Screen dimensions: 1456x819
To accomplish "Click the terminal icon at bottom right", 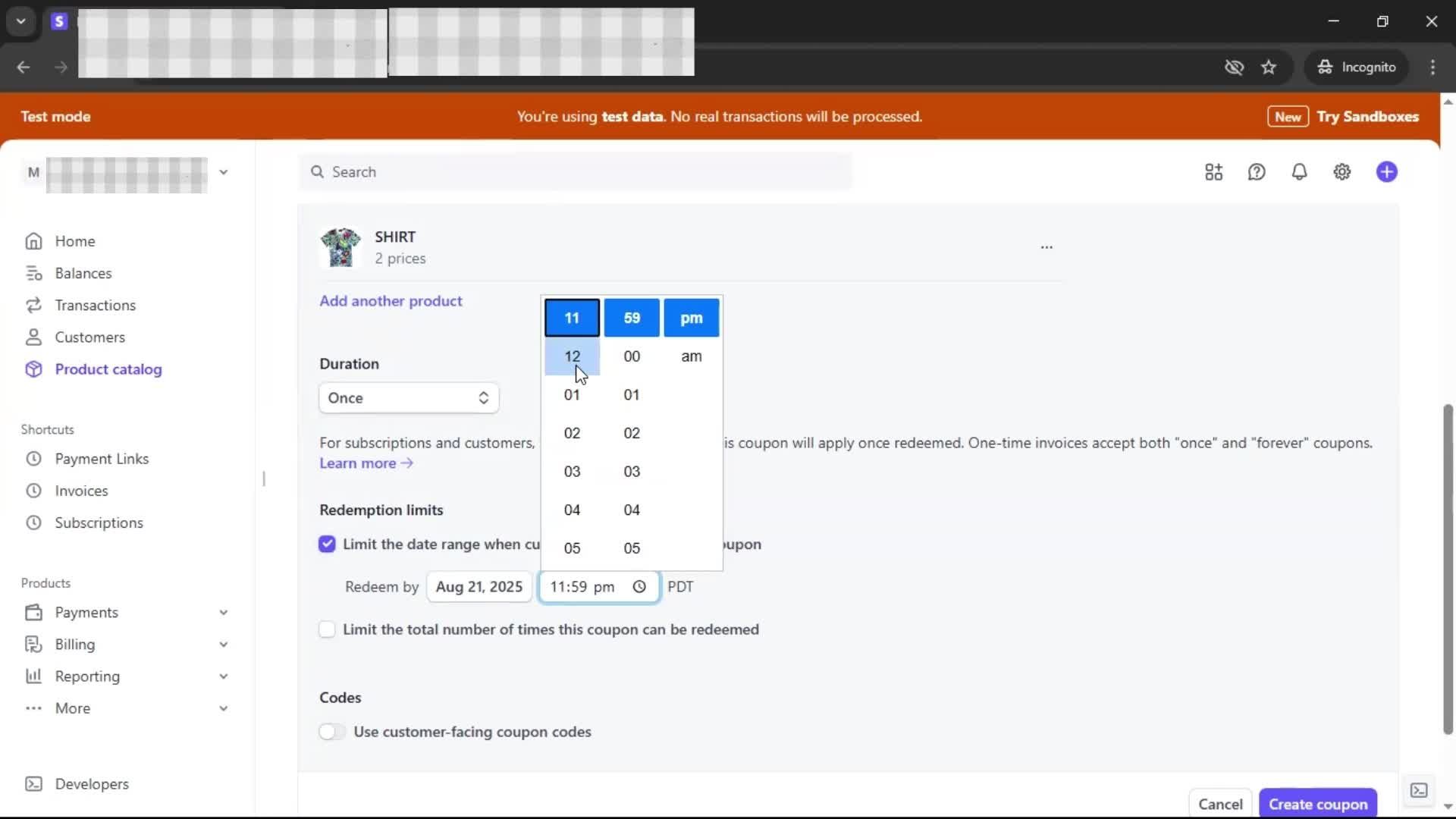I will click(1419, 790).
